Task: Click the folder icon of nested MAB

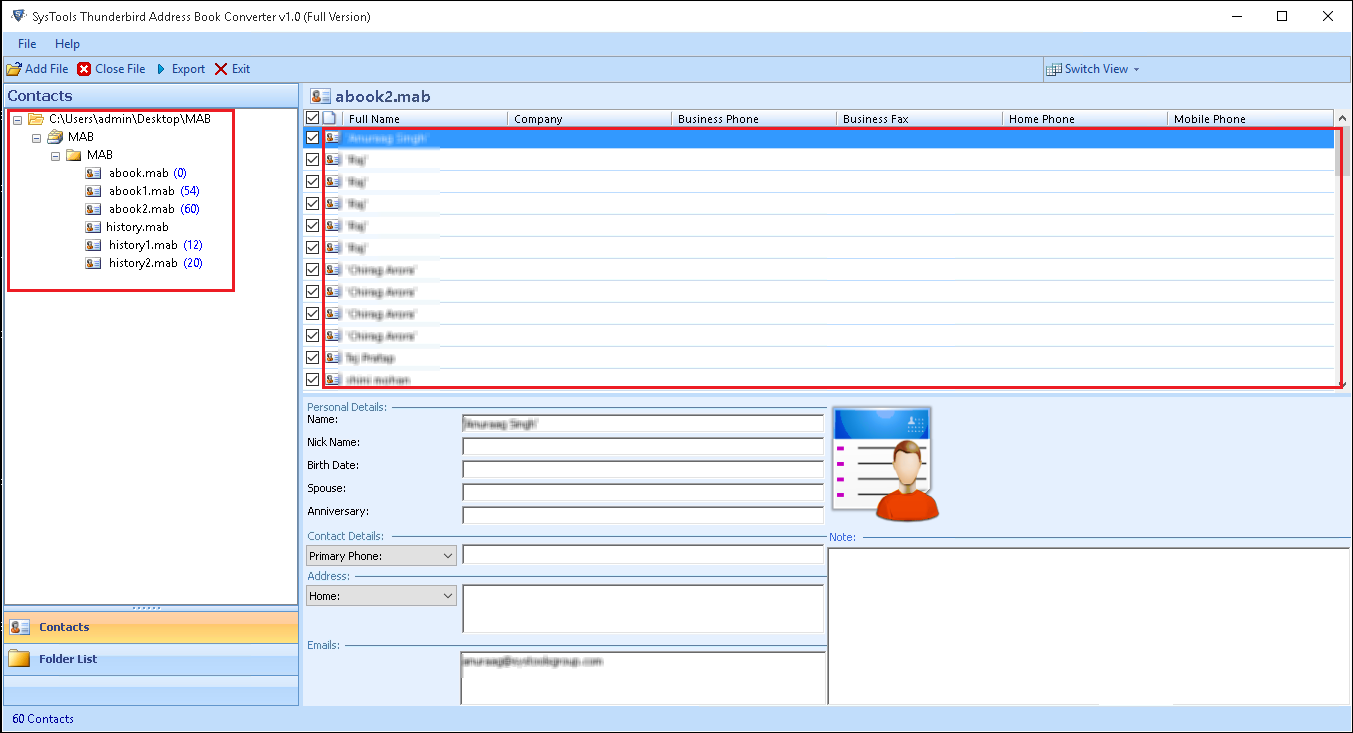Action: [74, 155]
